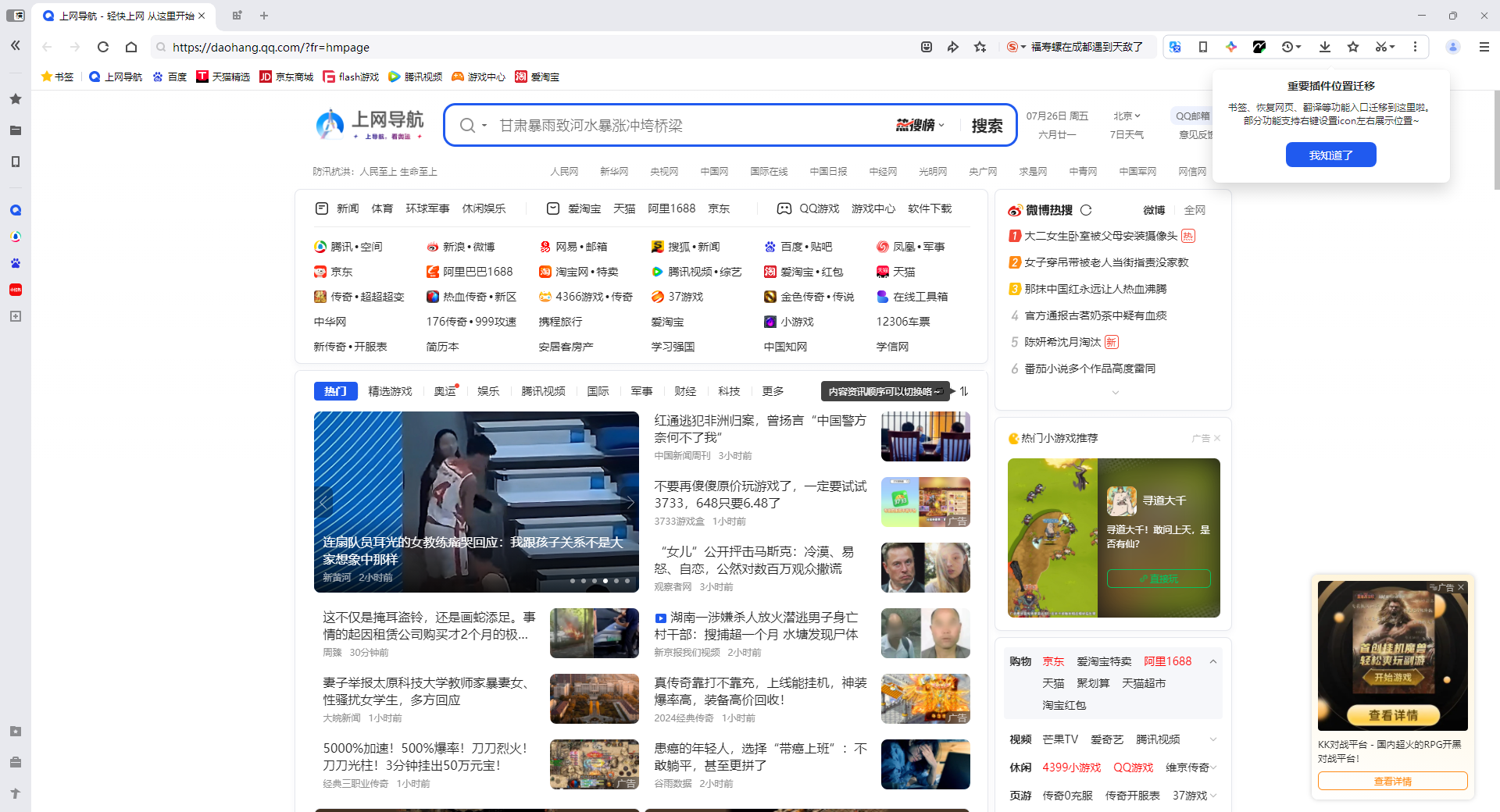Select the 娱乐 news tab

488,391
